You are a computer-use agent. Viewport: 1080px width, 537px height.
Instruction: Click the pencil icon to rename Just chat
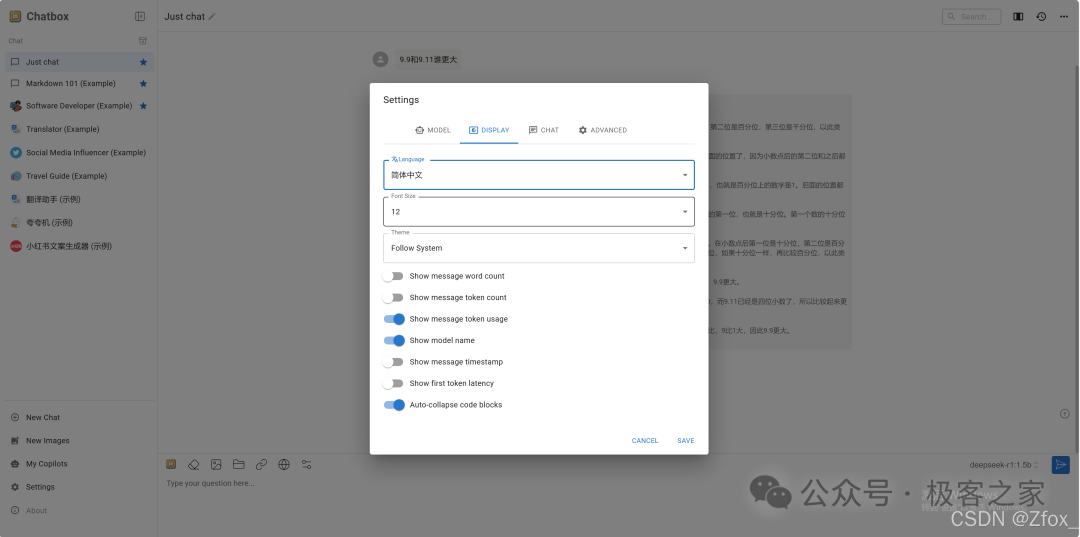tap(212, 17)
